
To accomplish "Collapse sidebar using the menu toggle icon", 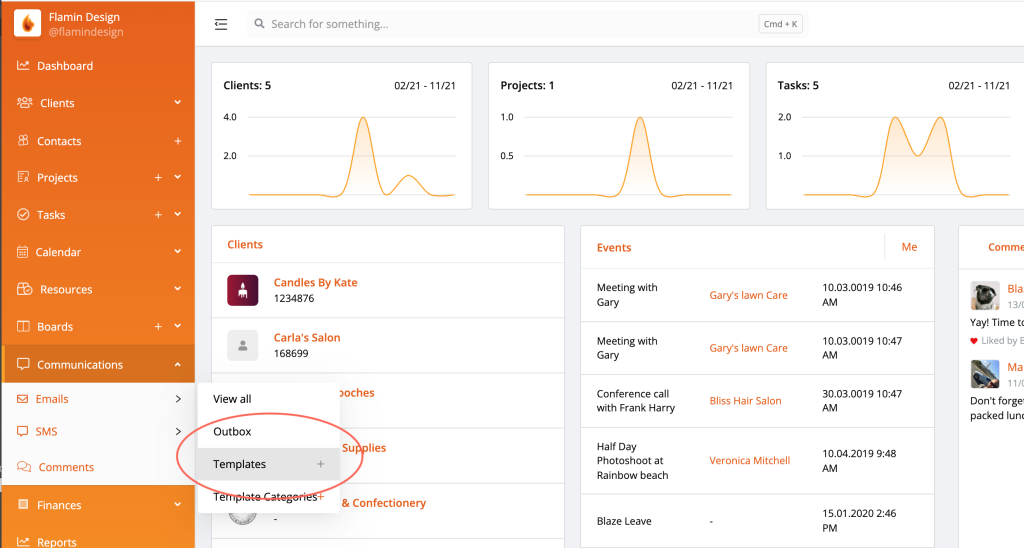I will [x=221, y=24].
